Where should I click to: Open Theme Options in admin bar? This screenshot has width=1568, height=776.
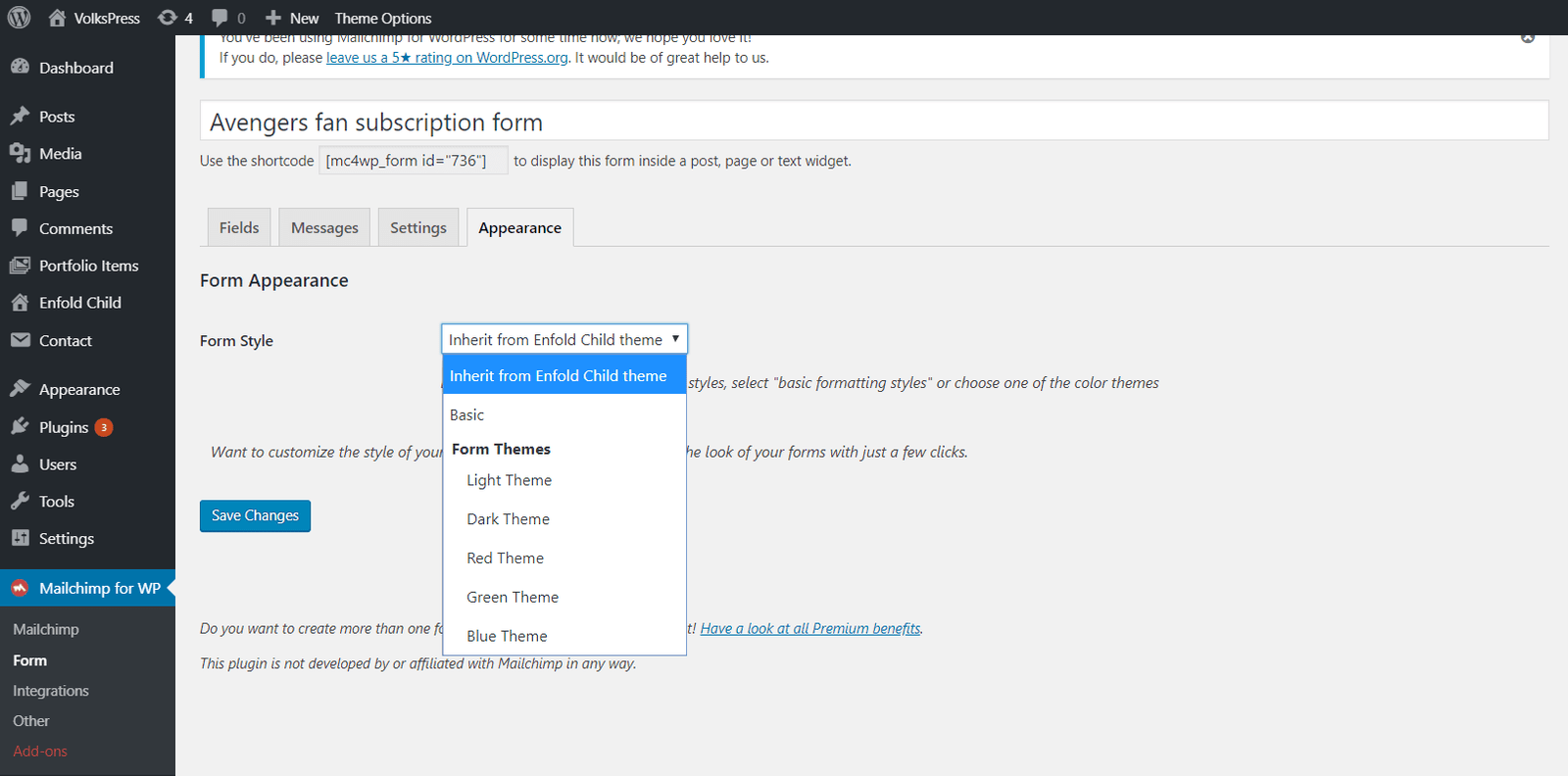coord(383,18)
